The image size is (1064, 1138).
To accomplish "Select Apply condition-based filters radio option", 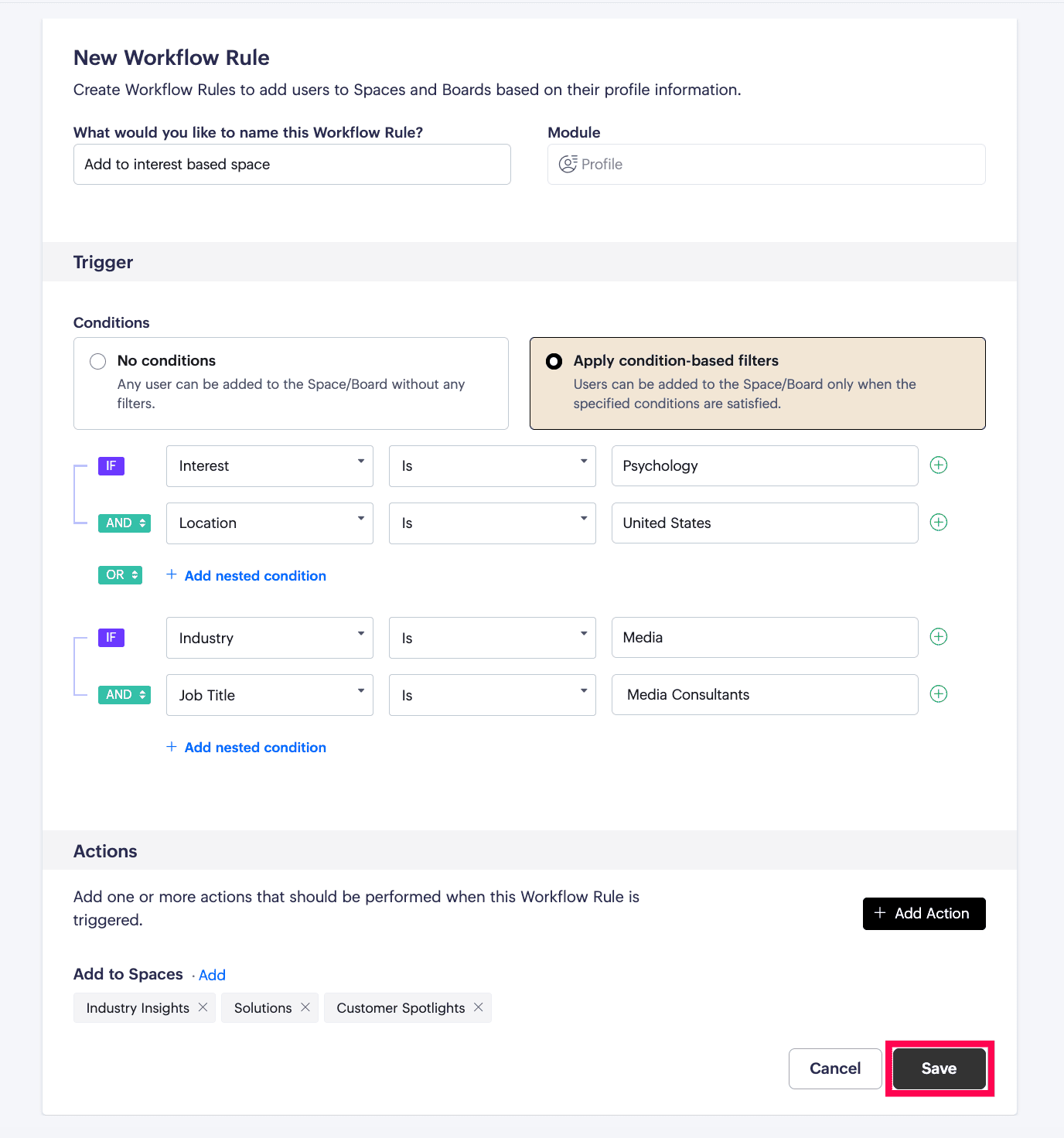I will pyautogui.click(x=554, y=361).
